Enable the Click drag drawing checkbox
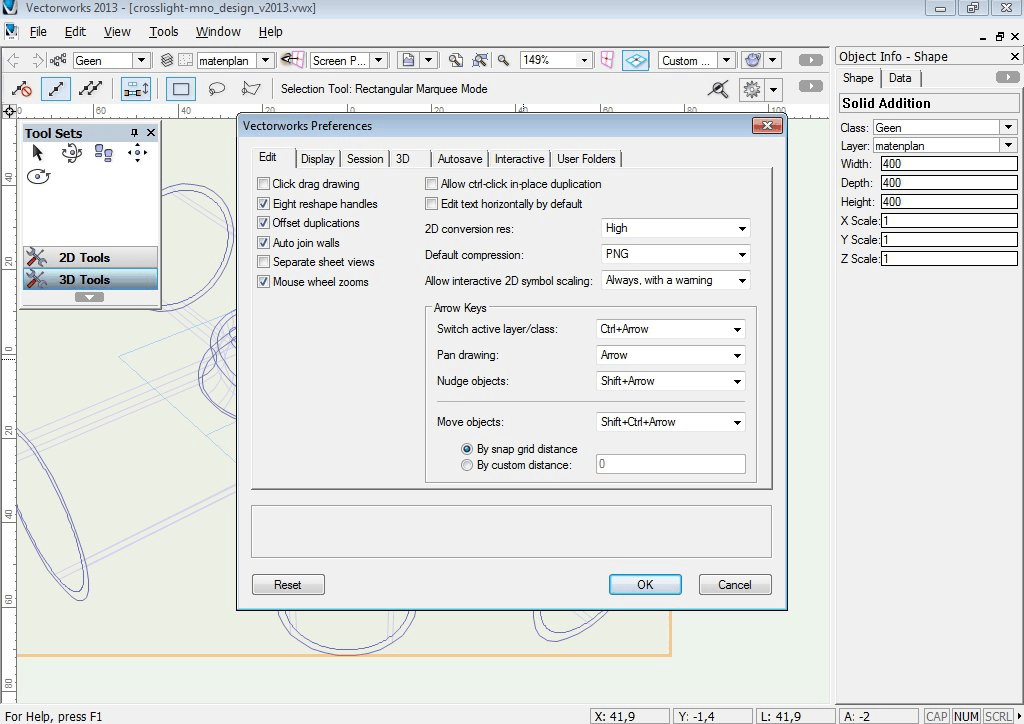Viewport: 1024px width, 724px height. 264,184
